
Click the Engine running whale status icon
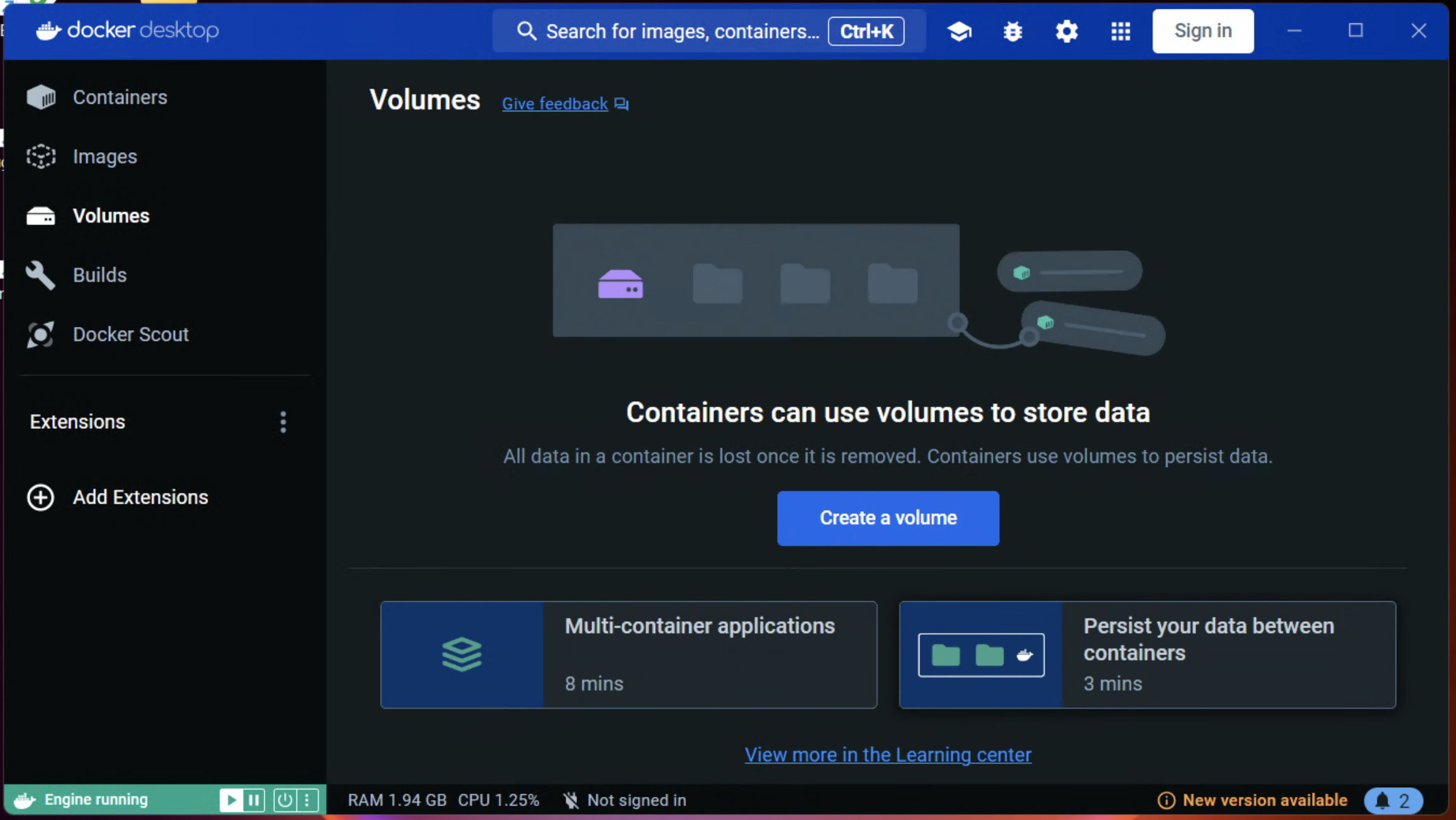(25, 800)
